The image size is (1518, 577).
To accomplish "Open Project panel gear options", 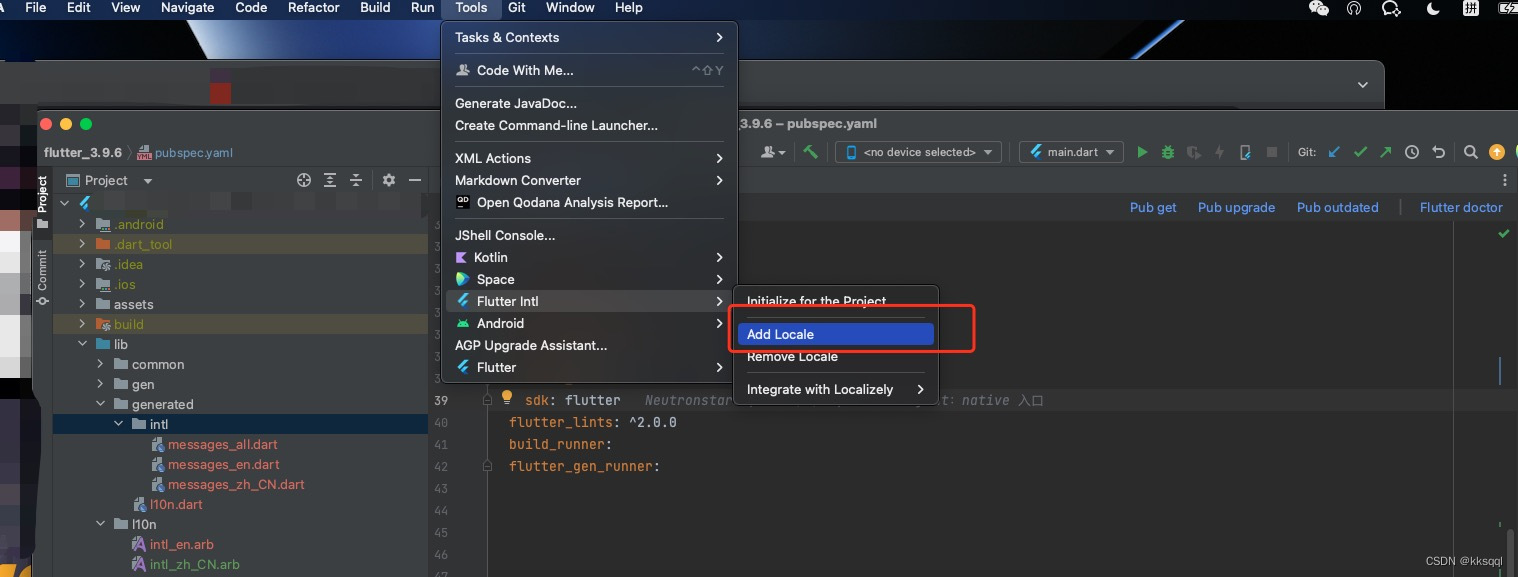I will point(389,180).
